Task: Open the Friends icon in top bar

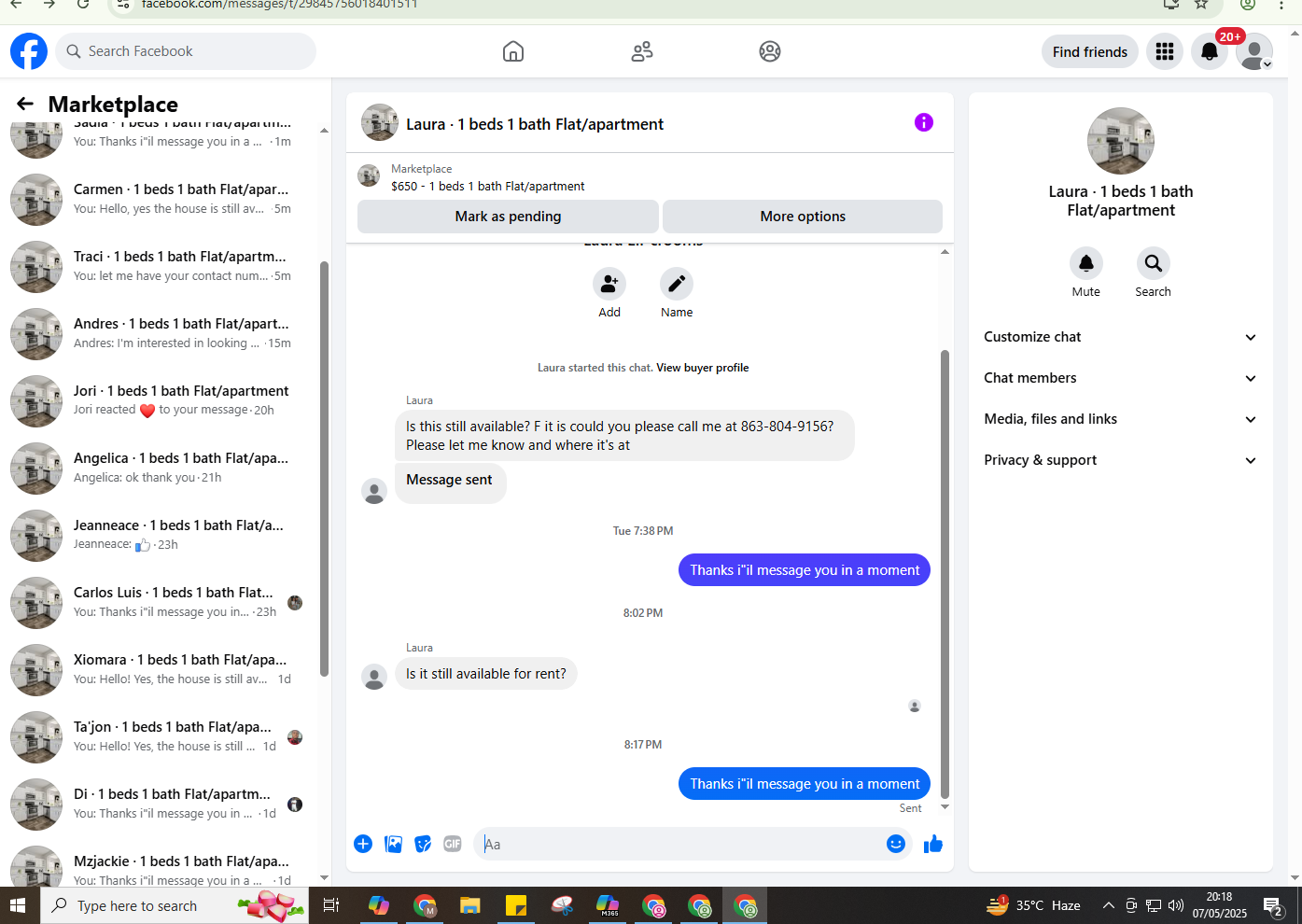Action: [x=642, y=51]
